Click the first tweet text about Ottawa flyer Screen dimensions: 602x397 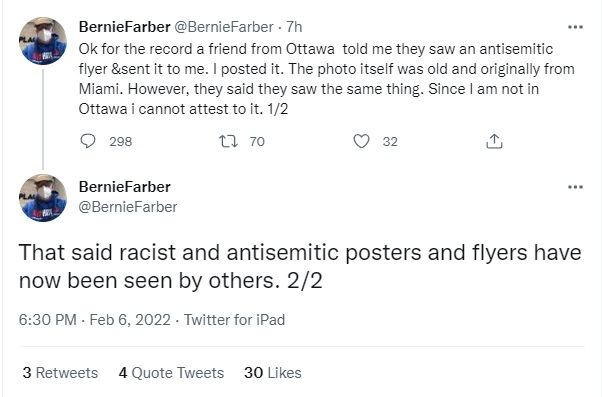(x=326, y=79)
